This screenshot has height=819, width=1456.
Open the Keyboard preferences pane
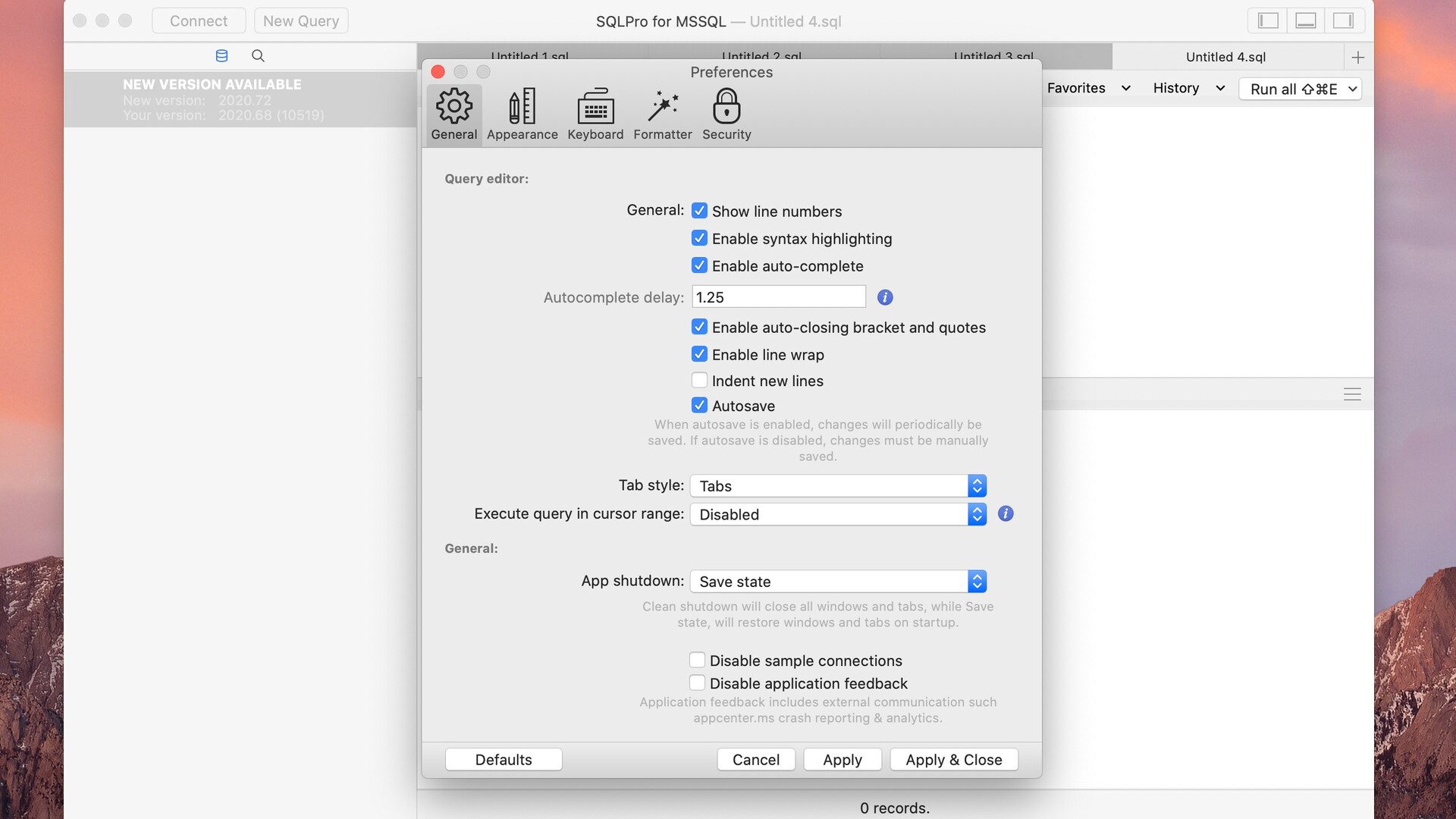coord(595,115)
